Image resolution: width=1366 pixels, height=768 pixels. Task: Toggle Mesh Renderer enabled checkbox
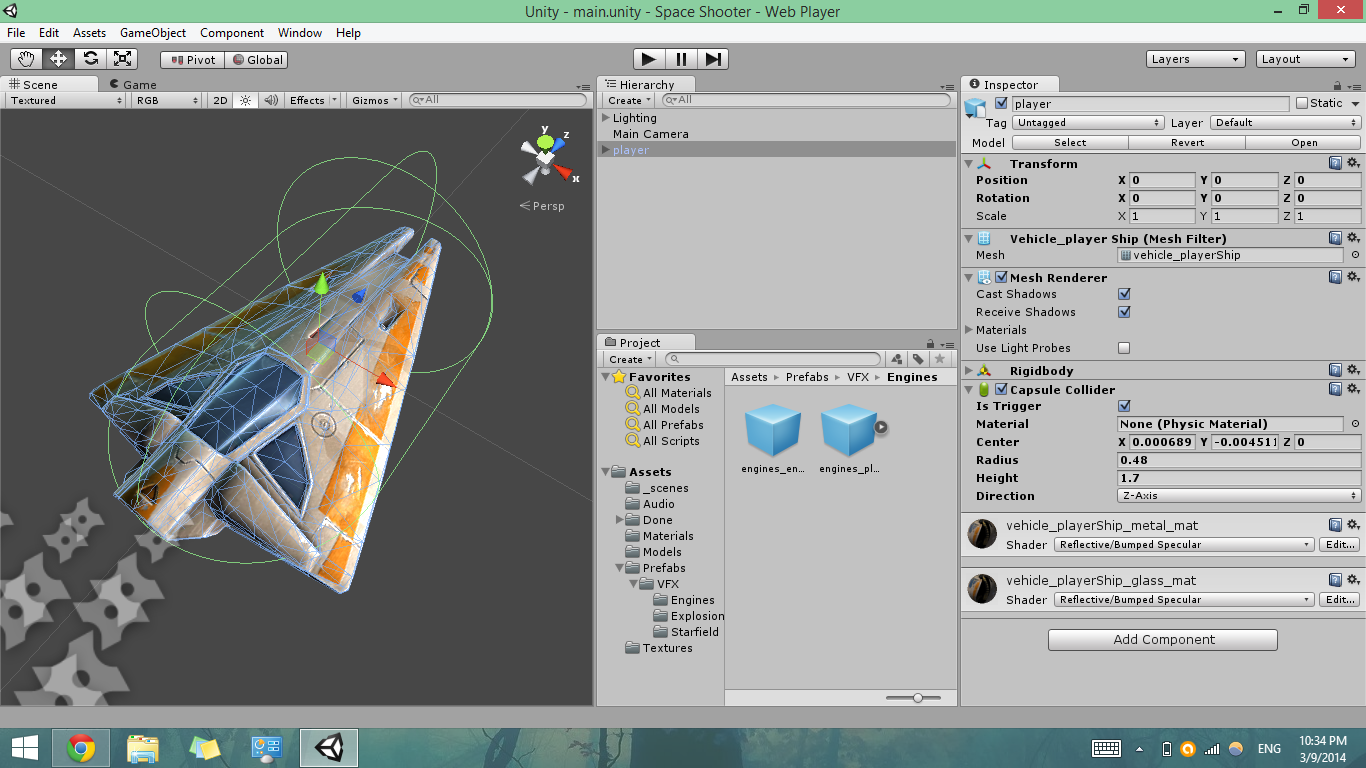[x=1001, y=277]
